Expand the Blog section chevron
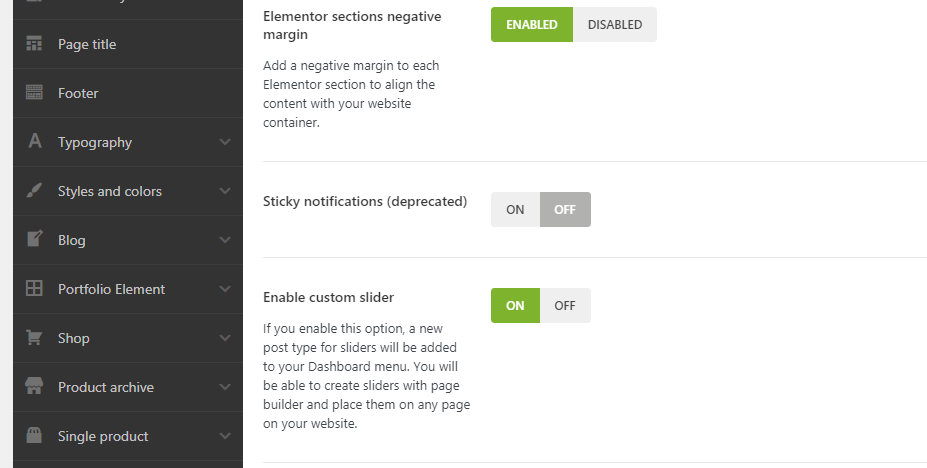 tap(225, 240)
